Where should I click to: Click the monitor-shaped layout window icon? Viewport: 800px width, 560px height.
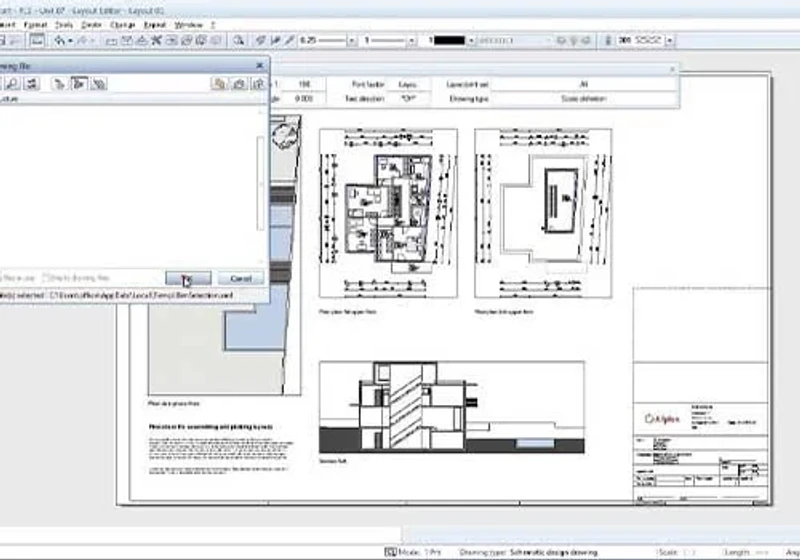37,40
